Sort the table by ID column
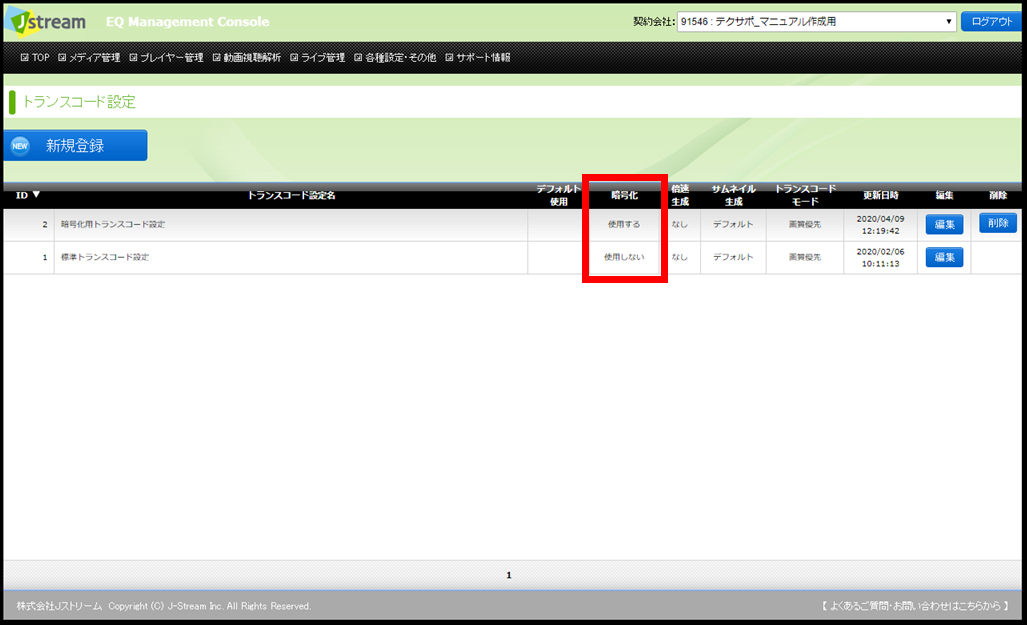The width and height of the screenshot is (1027, 625). (28, 195)
